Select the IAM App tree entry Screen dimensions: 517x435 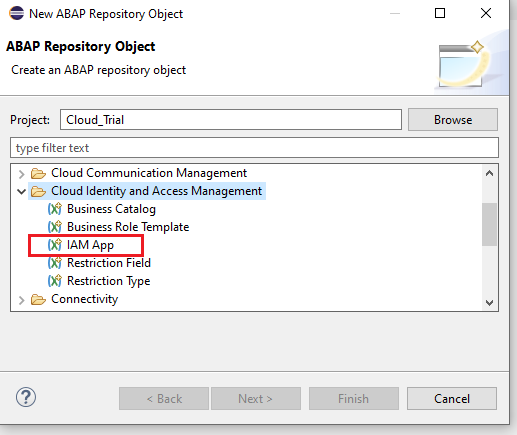[x=90, y=245]
